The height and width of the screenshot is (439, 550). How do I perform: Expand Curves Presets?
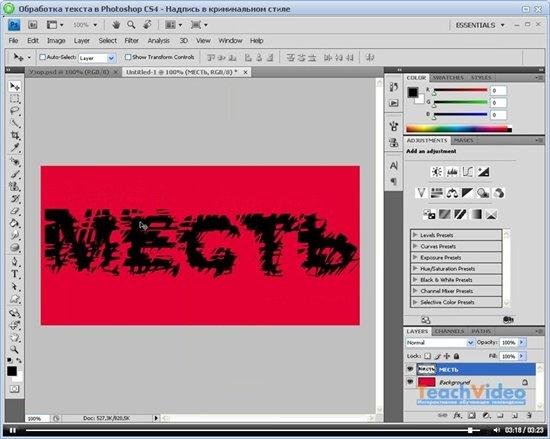[x=415, y=246]
